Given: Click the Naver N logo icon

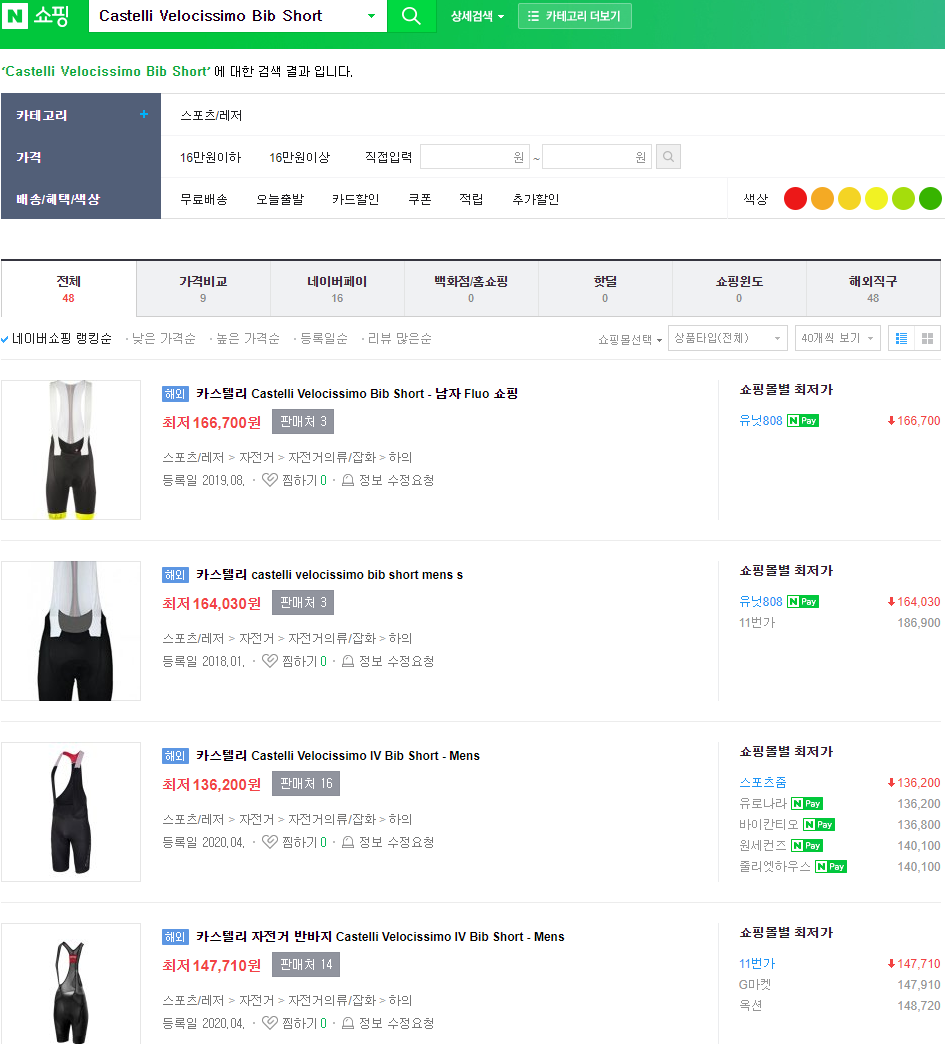Looking at the screenshot, I should coord(15,15).
